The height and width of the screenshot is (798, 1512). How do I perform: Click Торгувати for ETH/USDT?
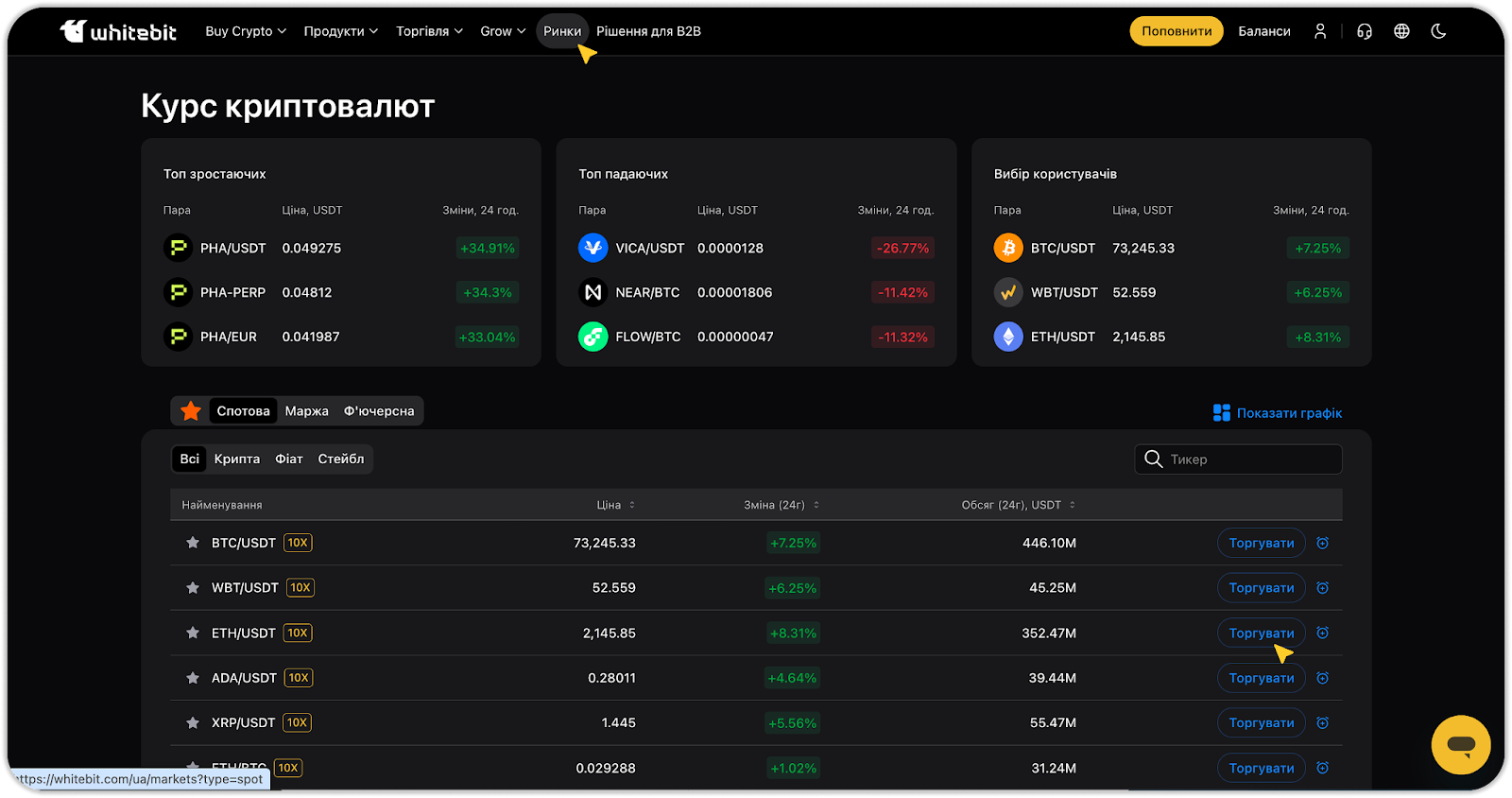(1261, 633)
